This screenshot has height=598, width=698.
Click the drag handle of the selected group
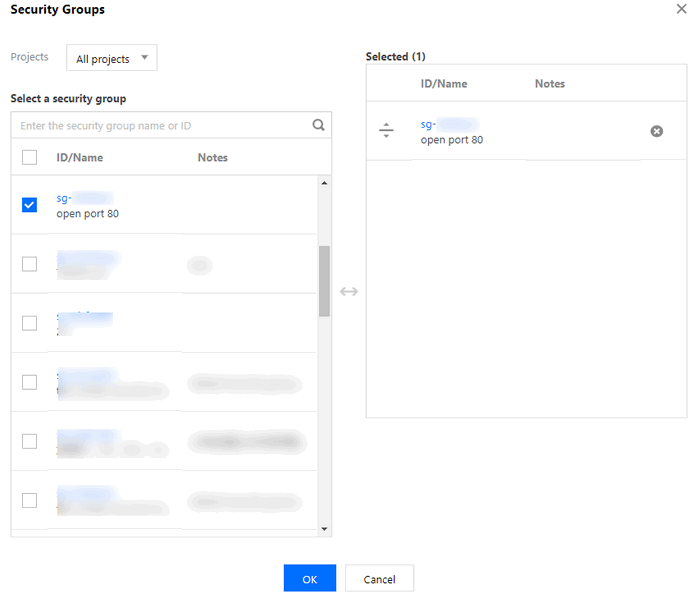click(387, 131)
